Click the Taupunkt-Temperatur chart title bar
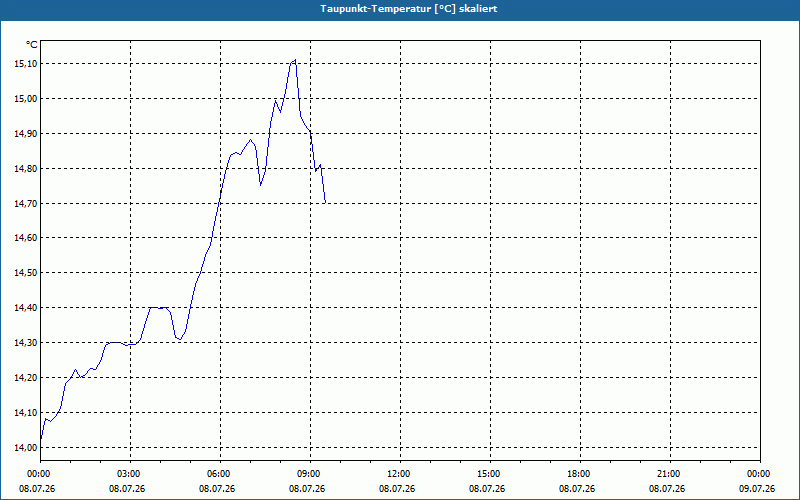The width and height of the screenshot is (800, 500). tap(400, 9)
